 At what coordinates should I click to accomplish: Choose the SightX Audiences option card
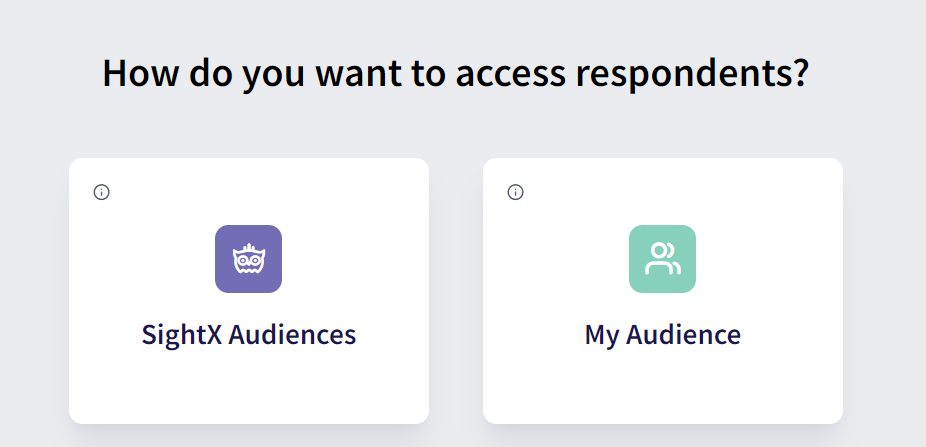click(x=249, y=291)
